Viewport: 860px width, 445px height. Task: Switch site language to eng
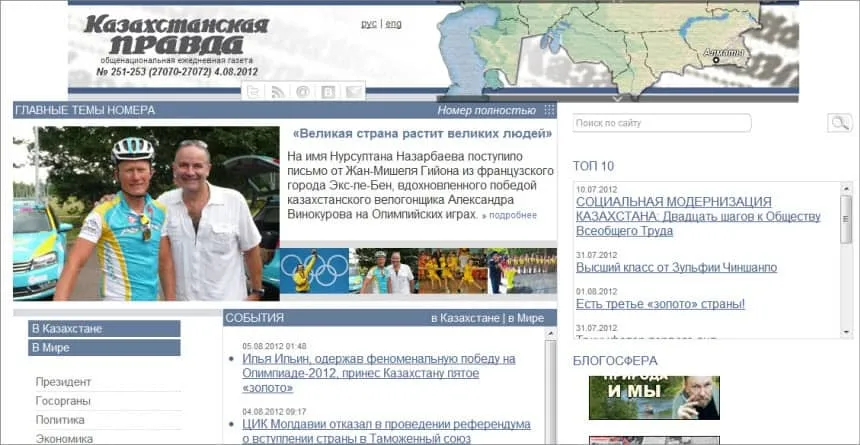393,23
